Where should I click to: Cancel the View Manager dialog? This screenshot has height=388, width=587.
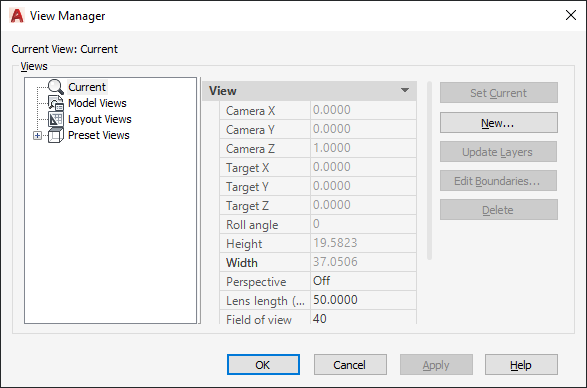pyautogui.click(x=350, y=365)
